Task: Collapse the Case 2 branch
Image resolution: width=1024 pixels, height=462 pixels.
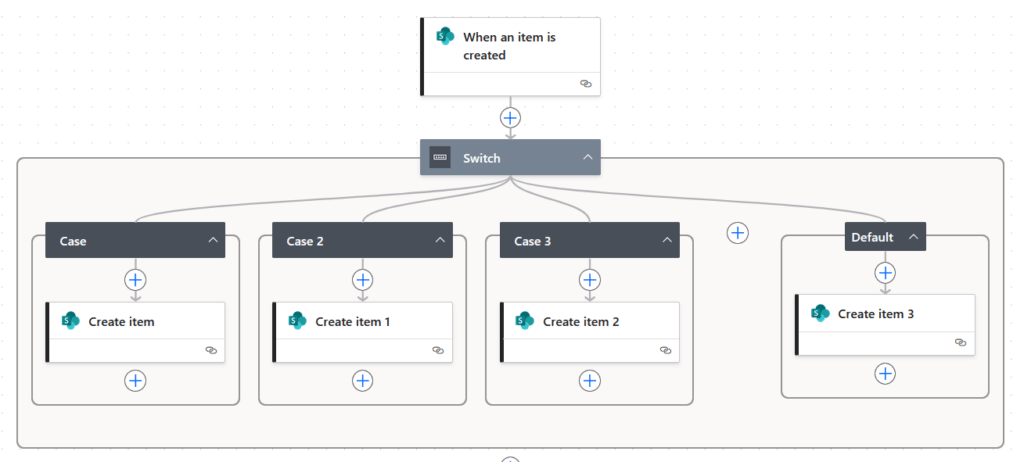Action: [440, 240]
